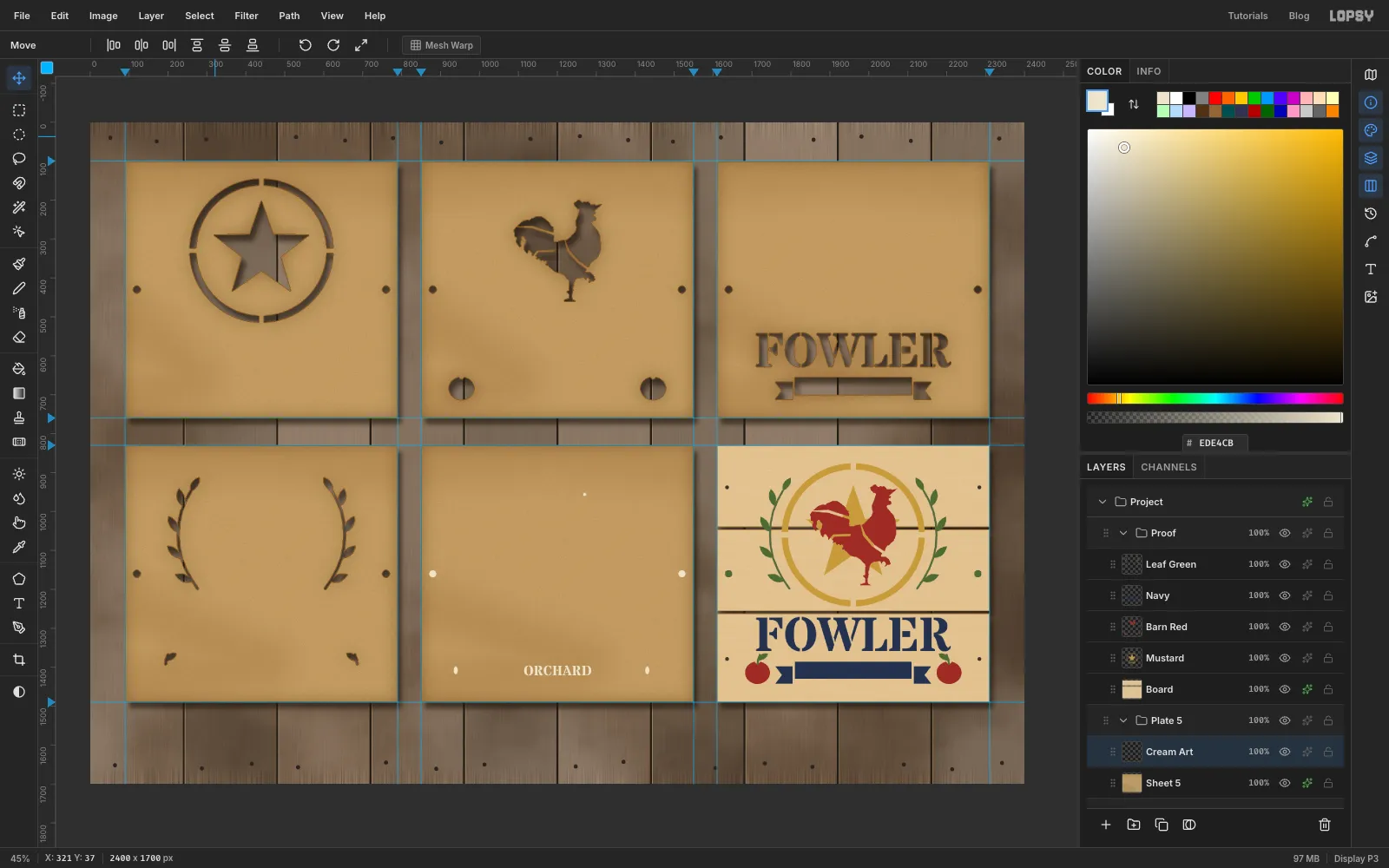The image size is (1389, 868).
Task: Select the Eraser tool
Action: (x=19, y=337)
